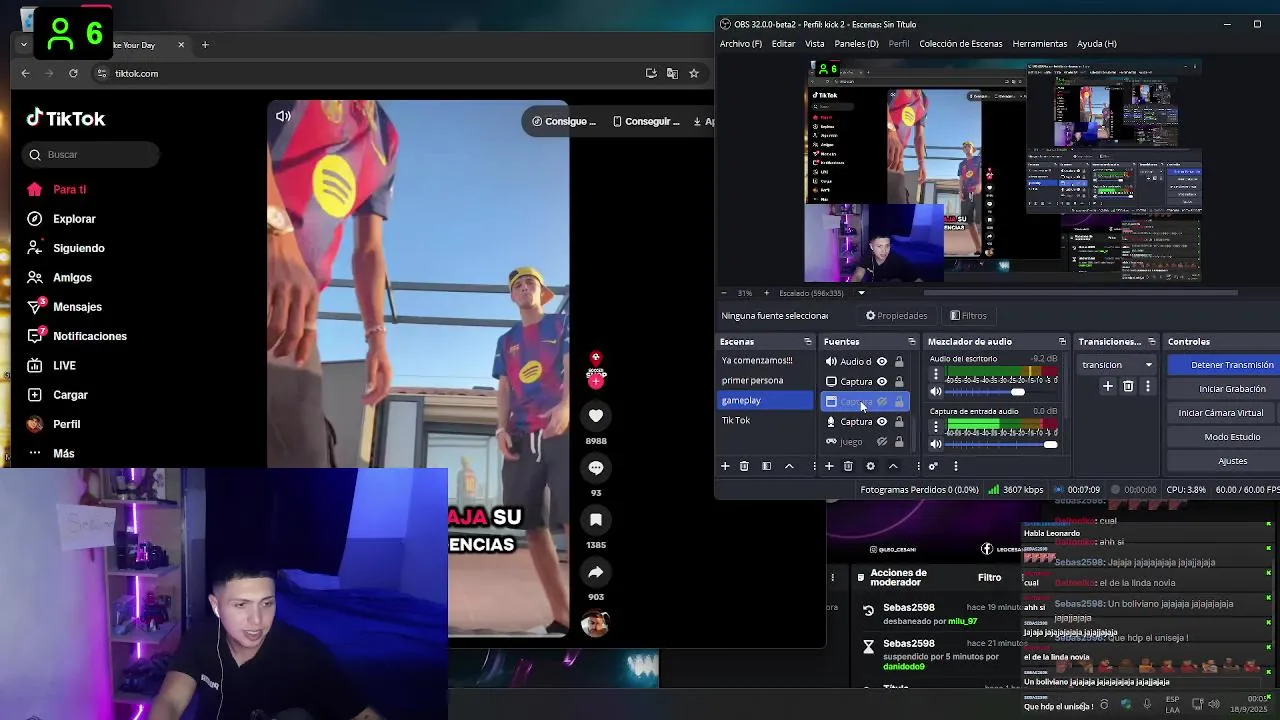Translate this page in Chrome address bar
1280x720 pixels.
(672, 73)
